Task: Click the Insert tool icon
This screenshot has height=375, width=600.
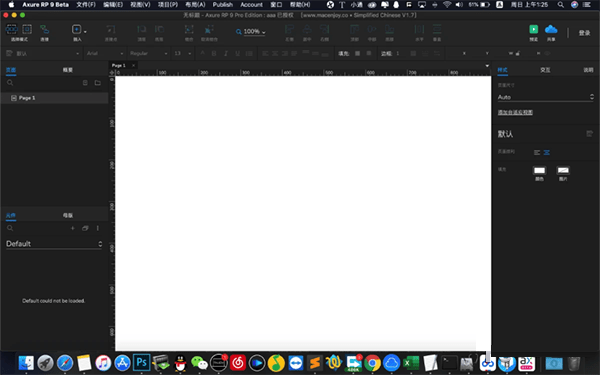Action: pos(76,29)
